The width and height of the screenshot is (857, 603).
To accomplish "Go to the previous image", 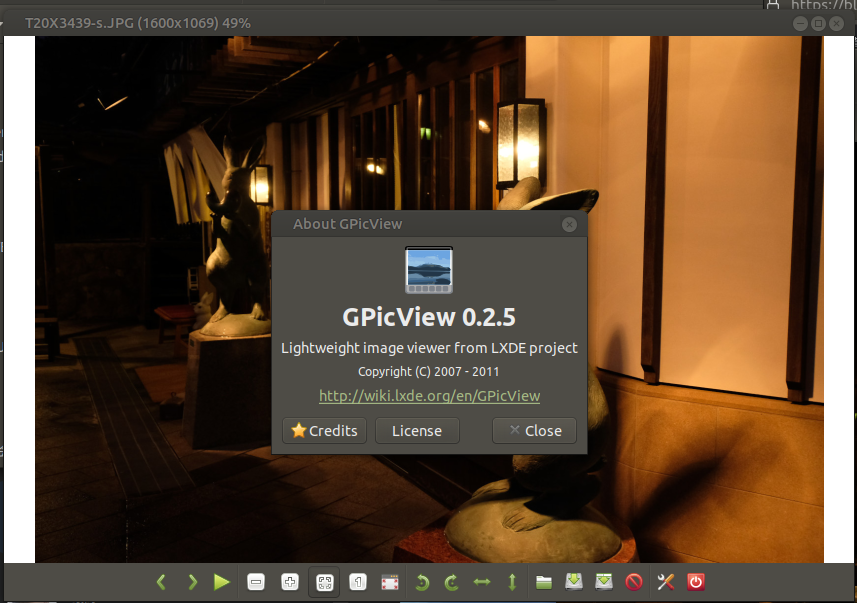I will click(x=161, y=582).
